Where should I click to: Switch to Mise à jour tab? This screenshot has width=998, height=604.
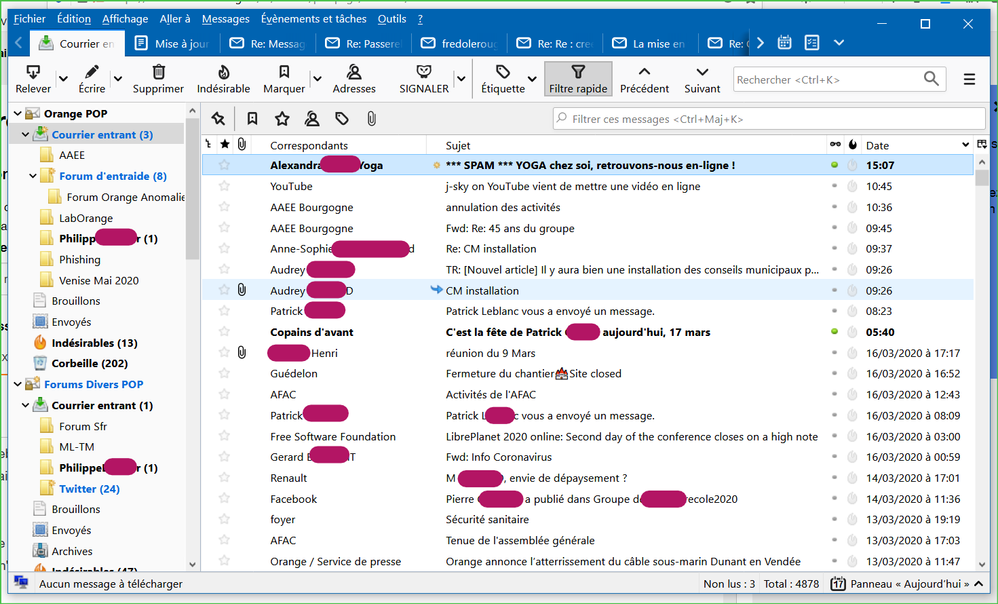coord(172,43)
